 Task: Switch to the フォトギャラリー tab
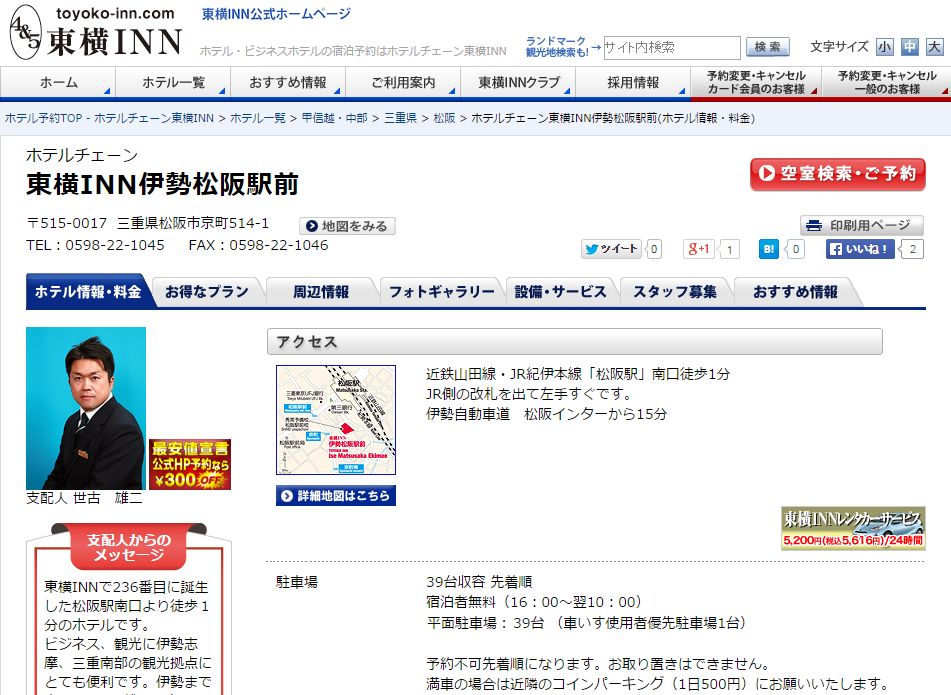click(441, 292)
